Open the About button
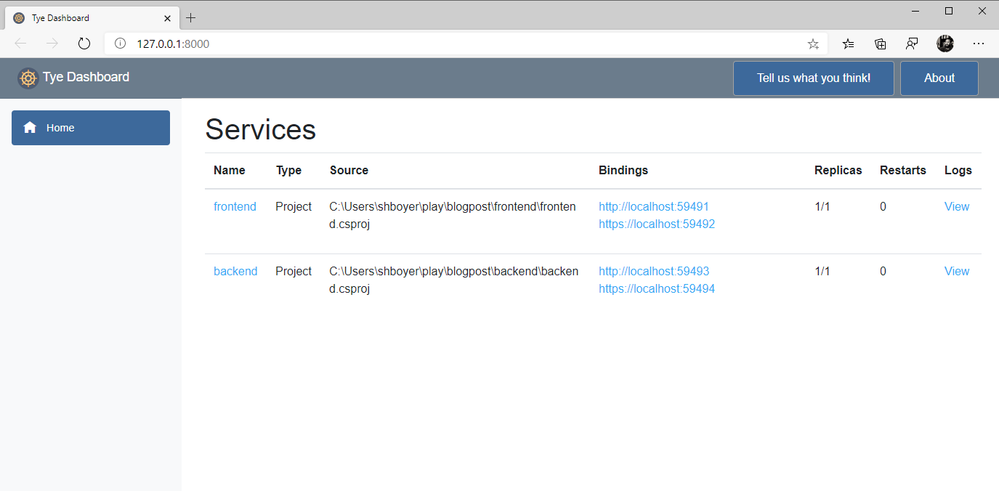Viewport: 999px width, 491px height. (x=939, y=78)
